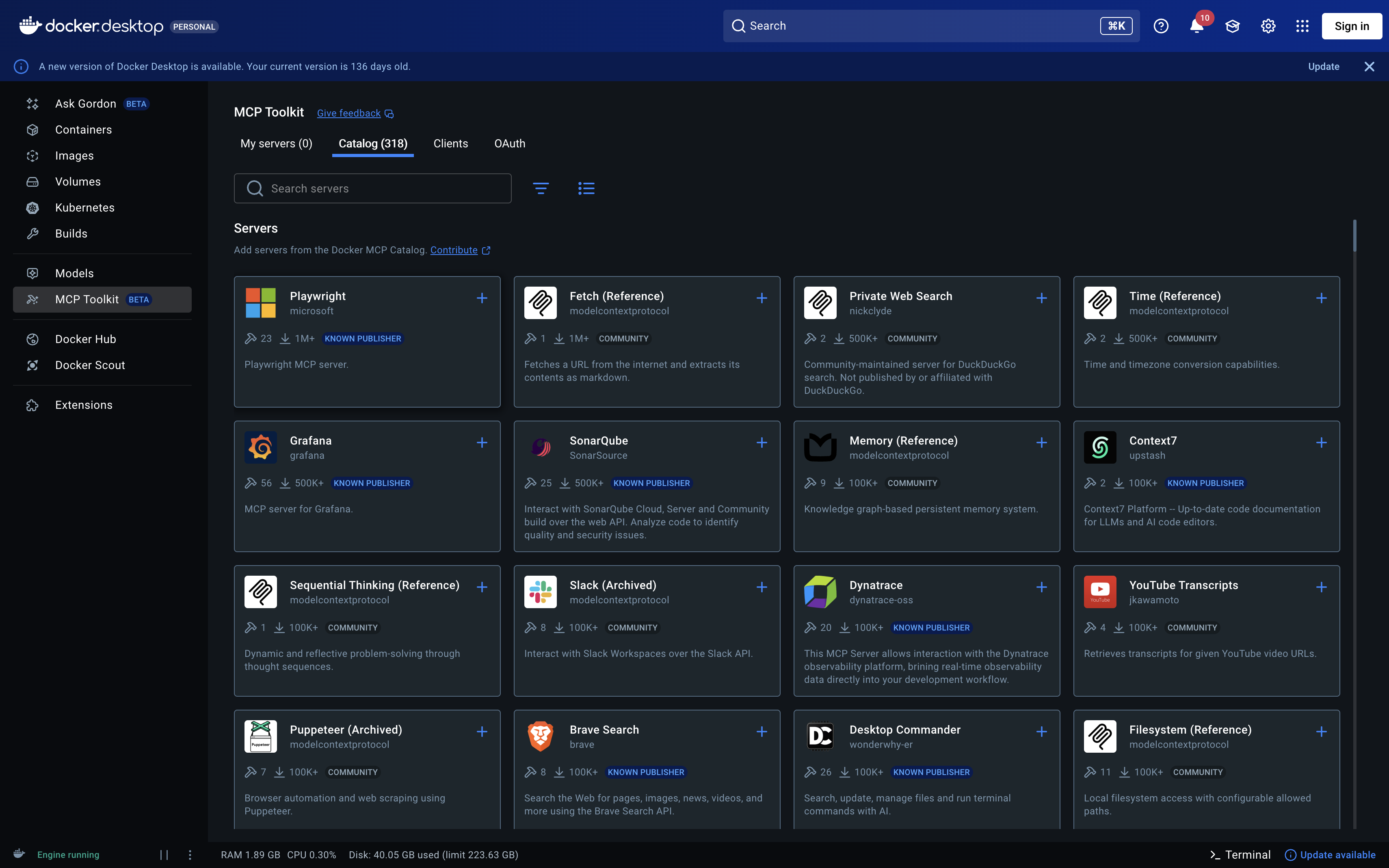1389x868 pixels.
Task: Open the help question mark icon
Action: 1160,26
